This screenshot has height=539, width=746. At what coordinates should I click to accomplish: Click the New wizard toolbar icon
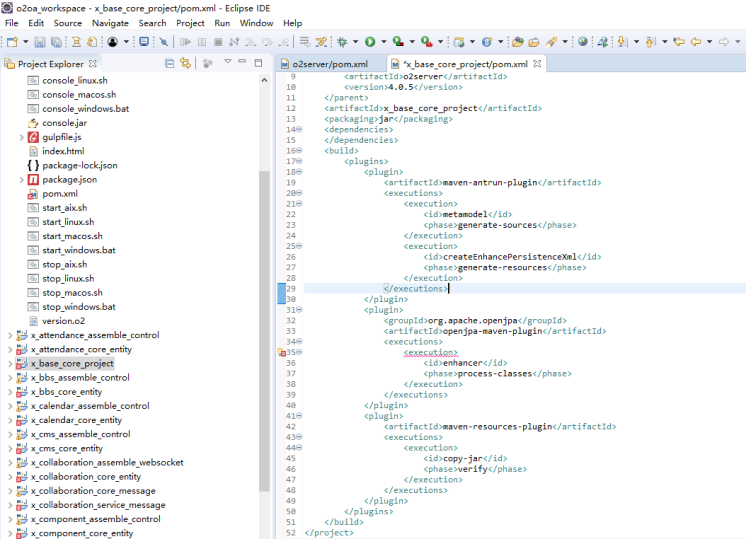[x=12, y=42]
